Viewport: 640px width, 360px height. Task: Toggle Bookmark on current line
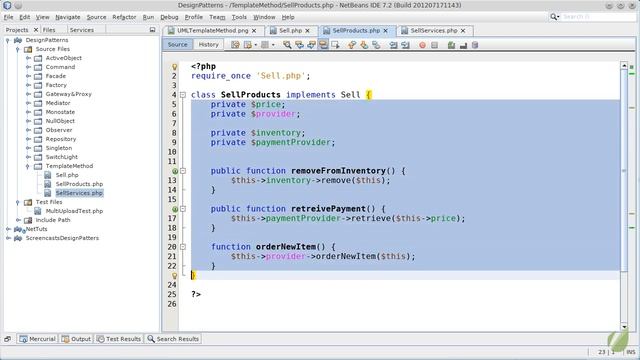coord(376,45)
